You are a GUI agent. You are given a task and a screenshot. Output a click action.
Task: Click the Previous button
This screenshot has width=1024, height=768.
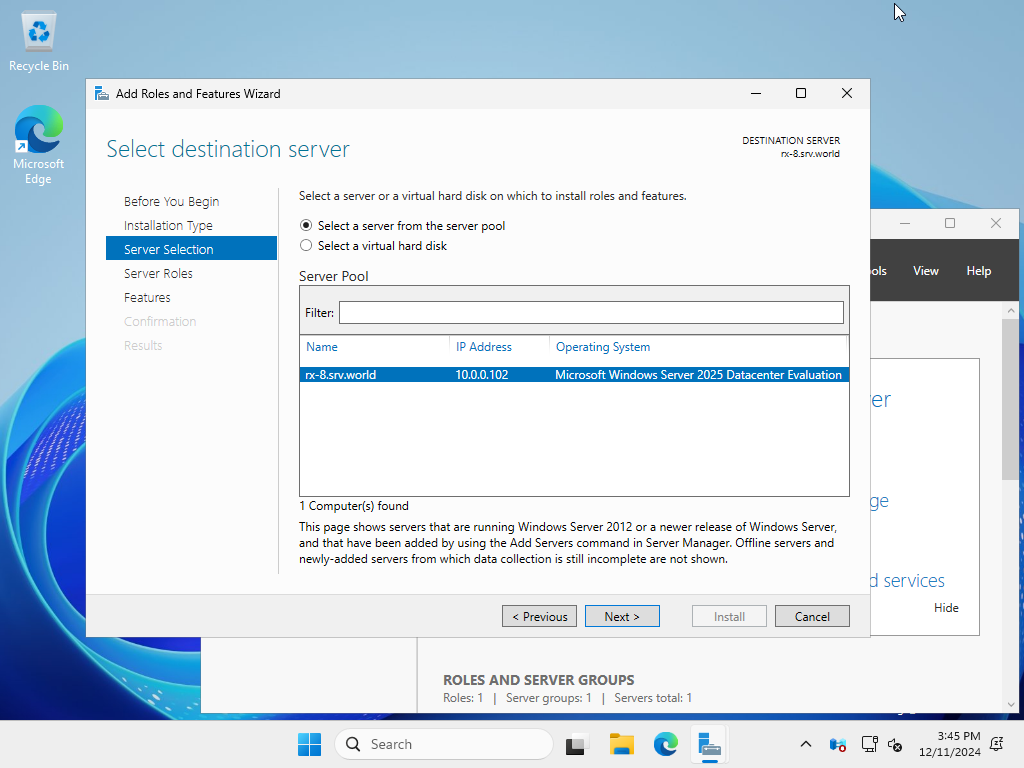pyautogui.click(x=539, y=616)
